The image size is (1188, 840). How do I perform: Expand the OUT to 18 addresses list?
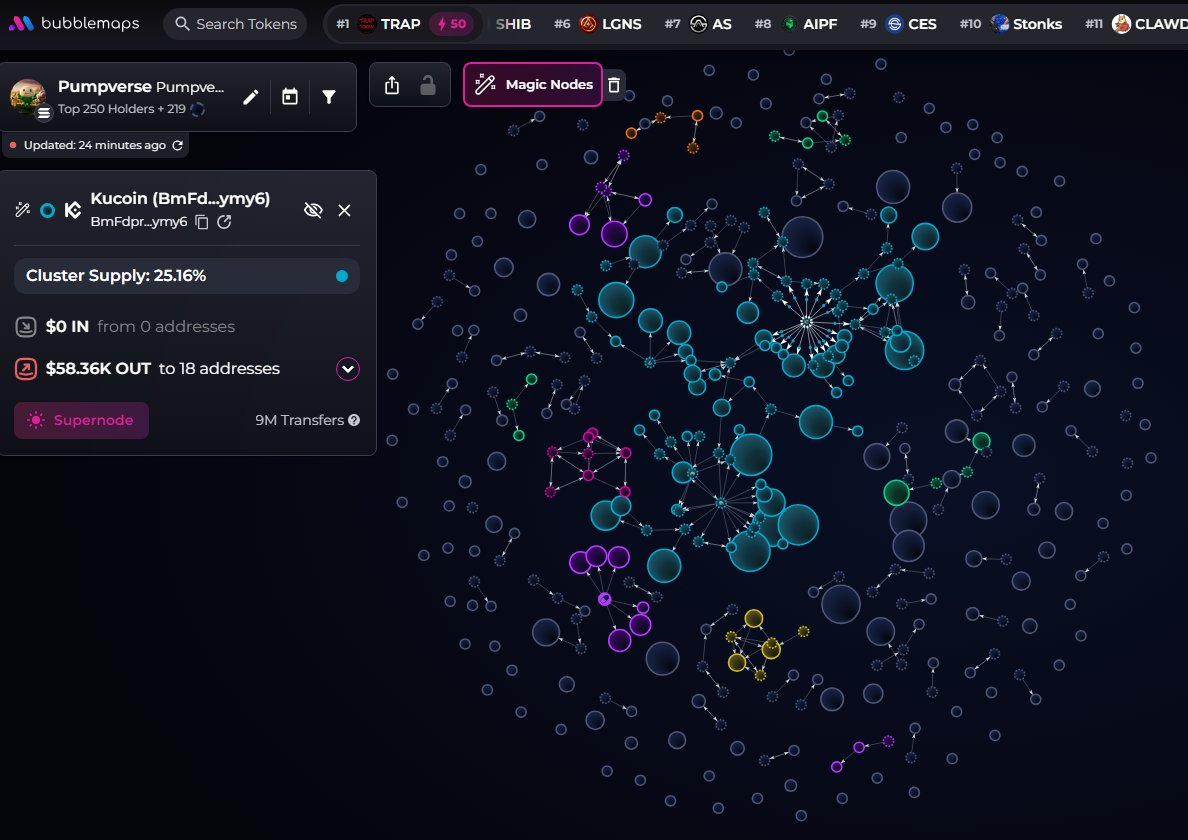tap(348, 369)
